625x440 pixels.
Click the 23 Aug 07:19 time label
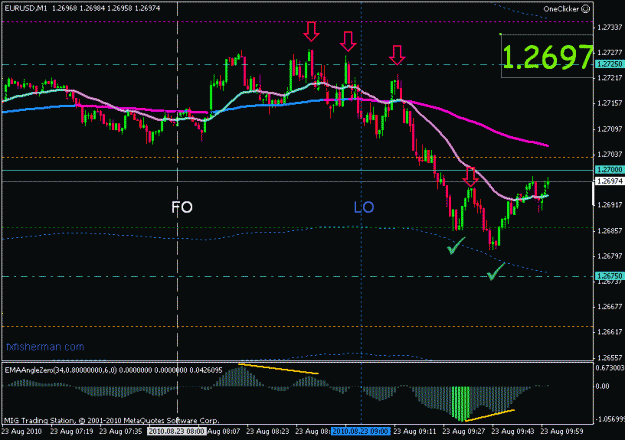pyautogui.click(x=72, y=431)
